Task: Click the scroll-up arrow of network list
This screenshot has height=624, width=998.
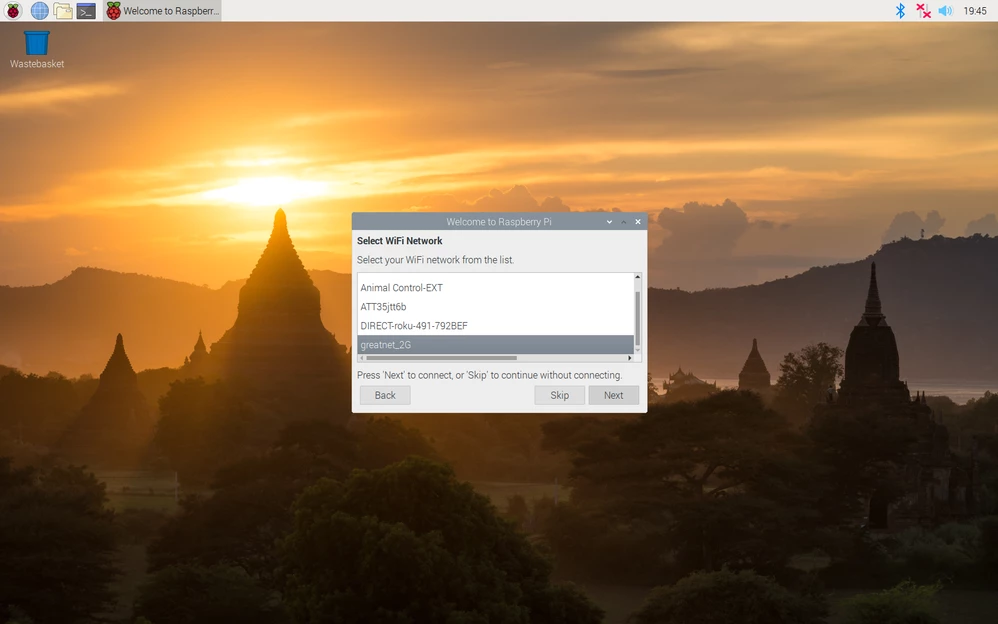Action: pyautogui.click(x=638, y=277)
